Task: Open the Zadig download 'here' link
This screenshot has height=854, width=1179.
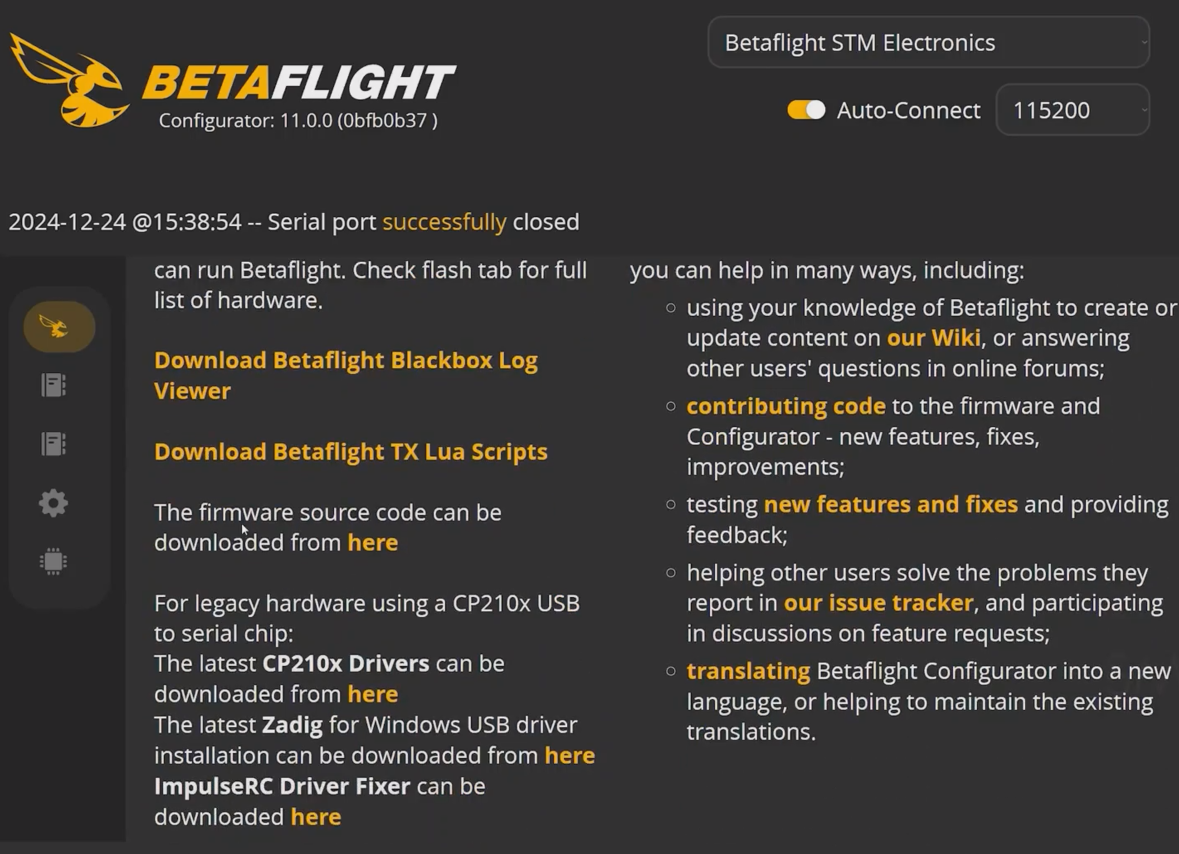Action: (569, 756)
